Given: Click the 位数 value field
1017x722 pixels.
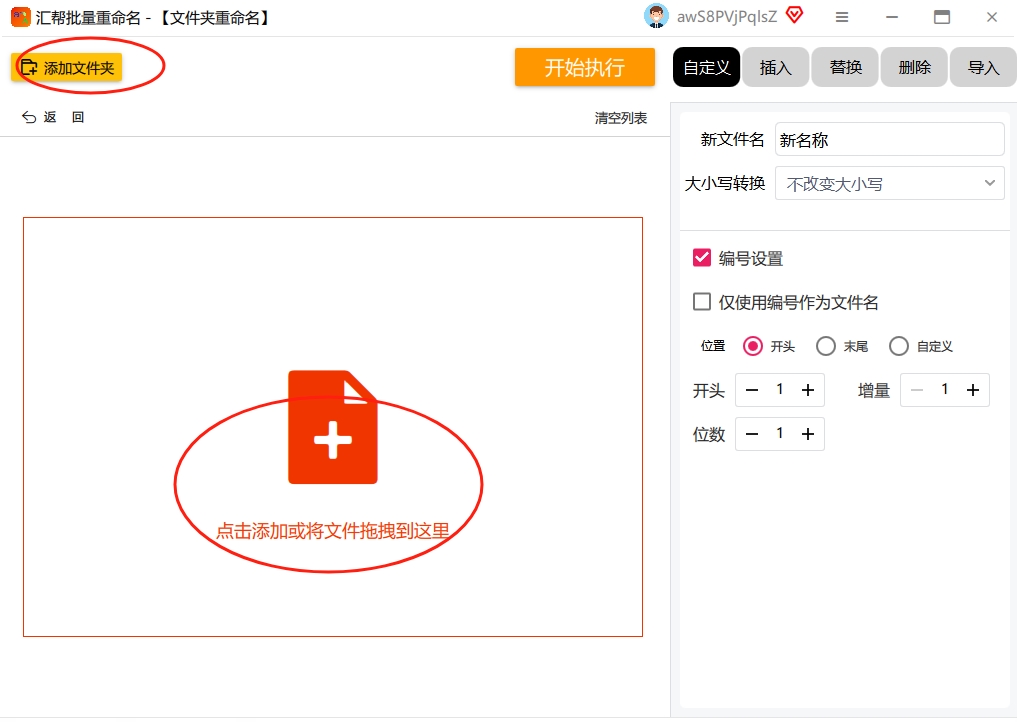Looking at the screenshot, I should (x=780, y=433).
